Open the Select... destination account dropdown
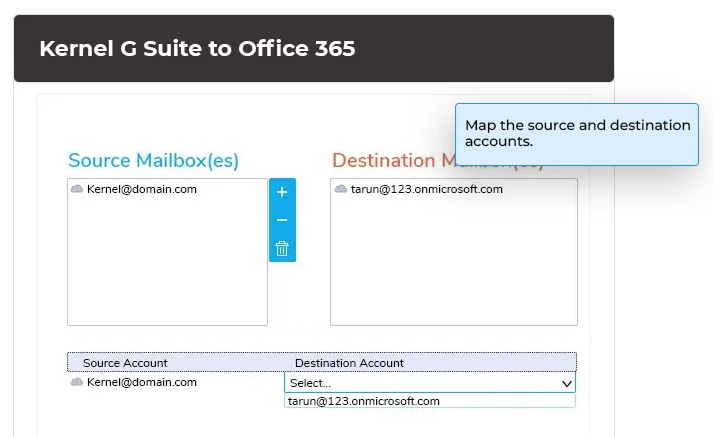Screen dimensions: 714x437 click(x=420, y=383)
